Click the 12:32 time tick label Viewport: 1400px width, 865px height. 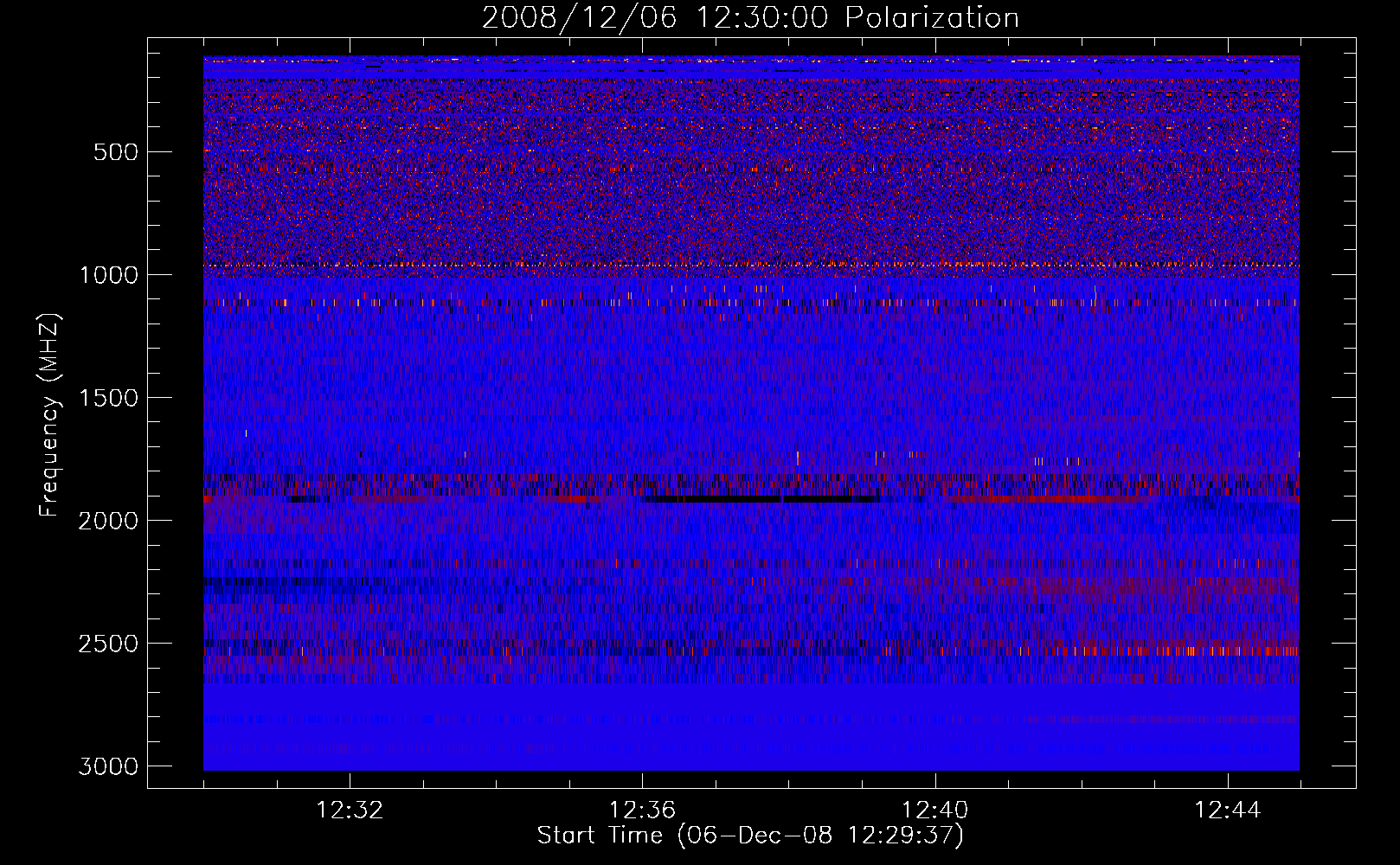tap(350, 811)
